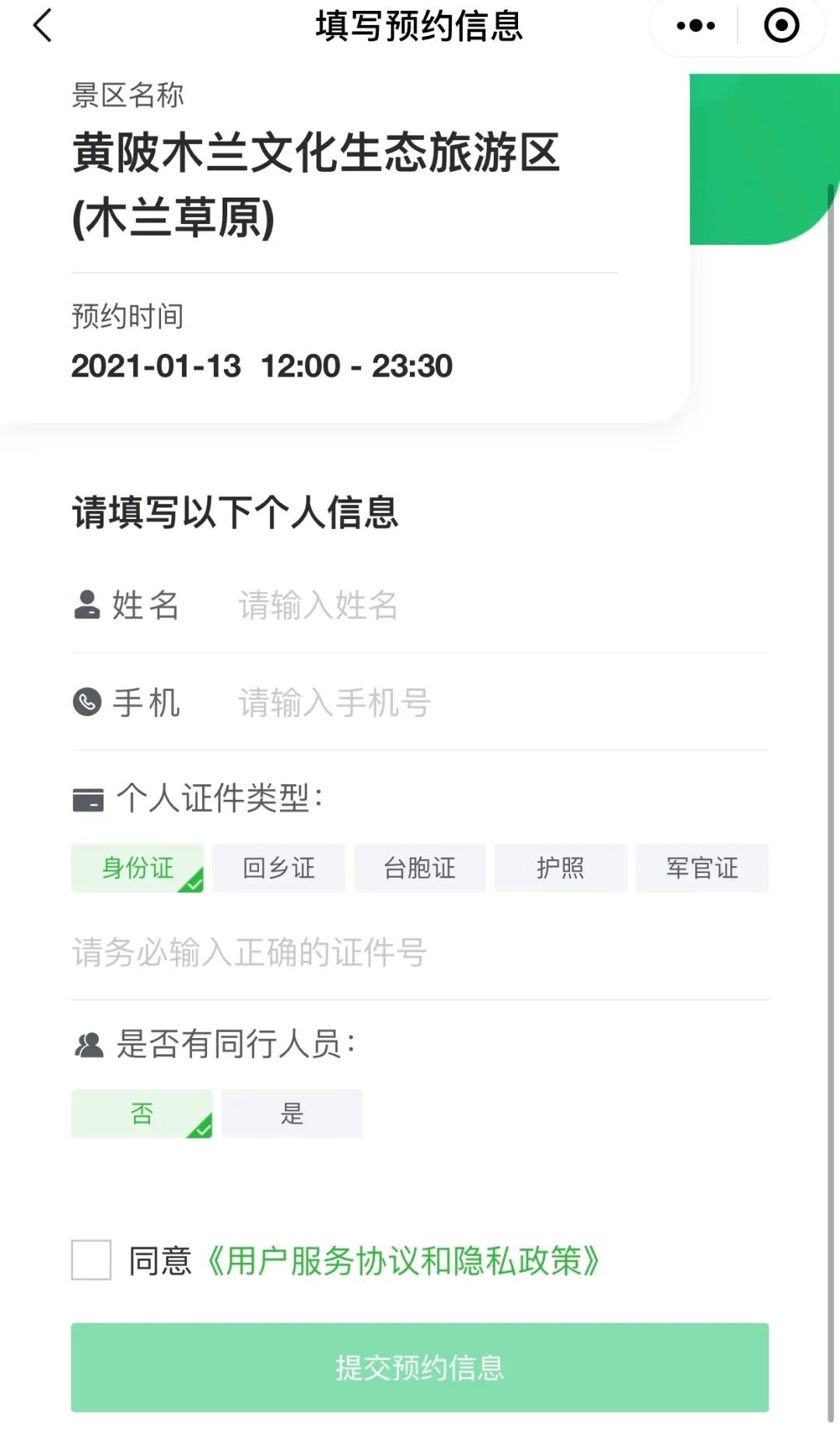Click the phone icon beside 手机
Viewport: 840px width, 1438px height.
pos(86,702)
